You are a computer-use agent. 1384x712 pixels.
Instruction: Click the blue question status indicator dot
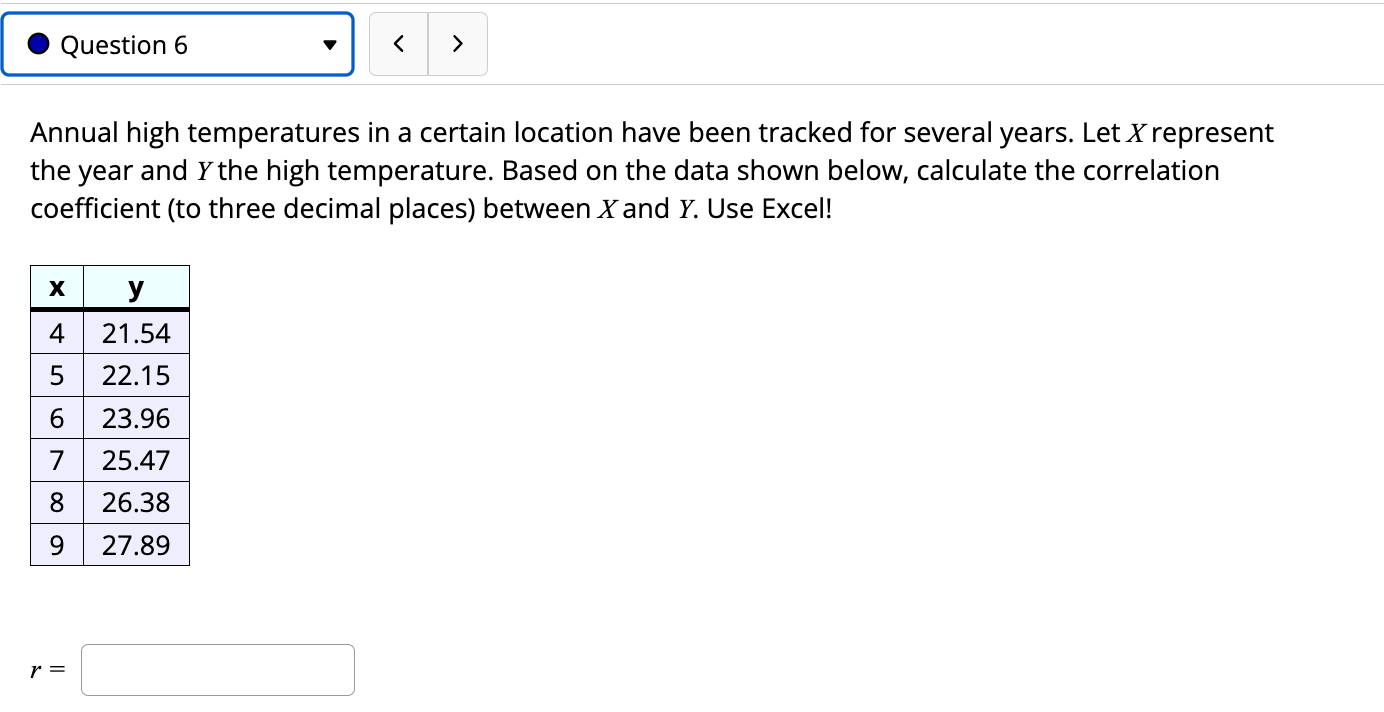pos(37,44)
